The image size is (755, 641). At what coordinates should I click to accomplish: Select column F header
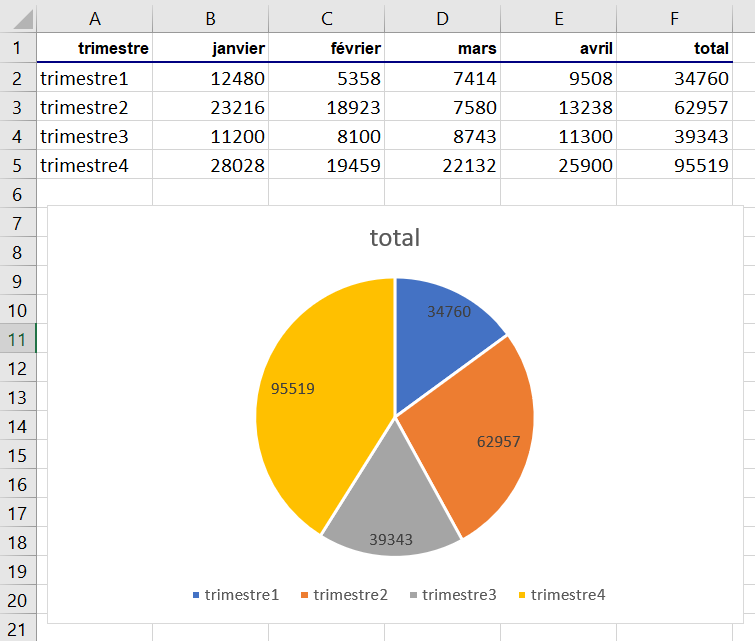[674, 18]
